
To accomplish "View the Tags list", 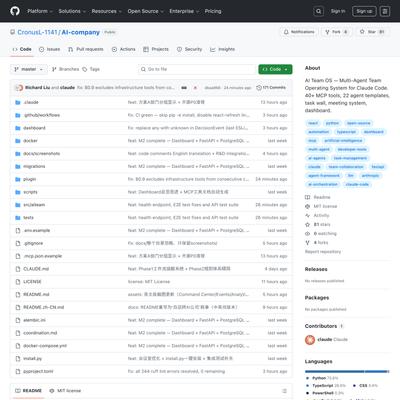I will (x=91, y=69).
